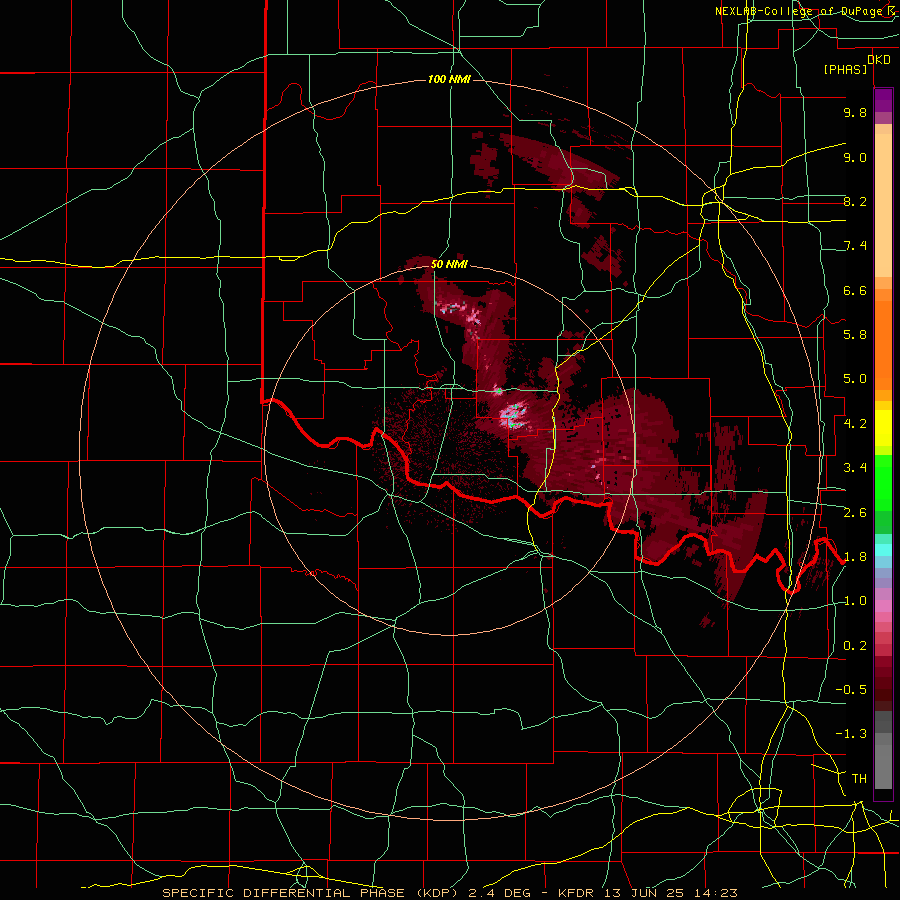Click the 0.2 scale value

click(855, 646)
